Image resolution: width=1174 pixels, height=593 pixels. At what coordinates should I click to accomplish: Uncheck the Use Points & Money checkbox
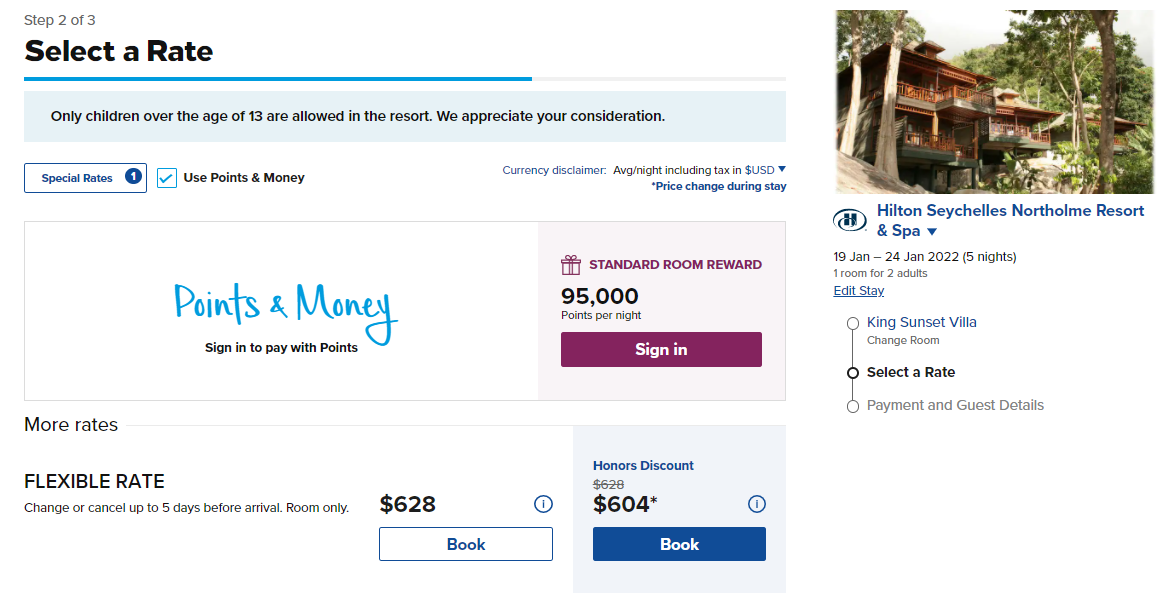coord(165,177)
